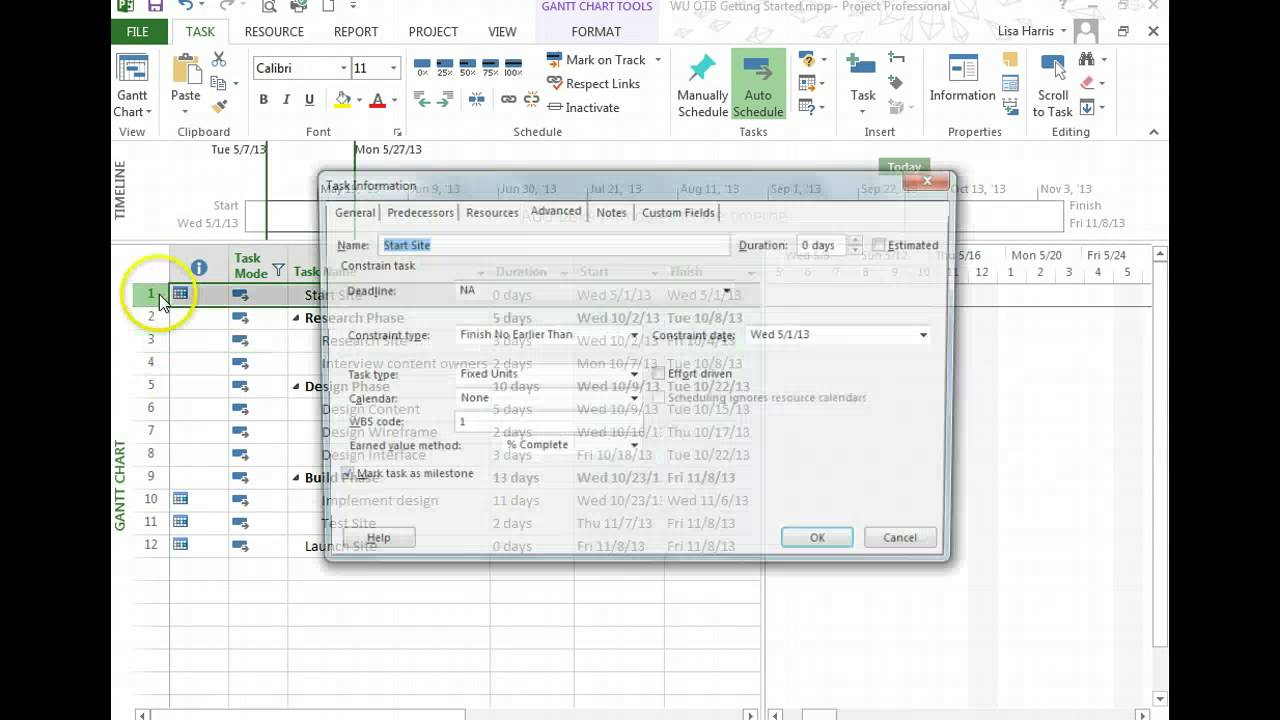The width and height of the screenshot is (1280, 720).
Task: Toggle Respect Links in Schedule group
Action: coord(593,83)
